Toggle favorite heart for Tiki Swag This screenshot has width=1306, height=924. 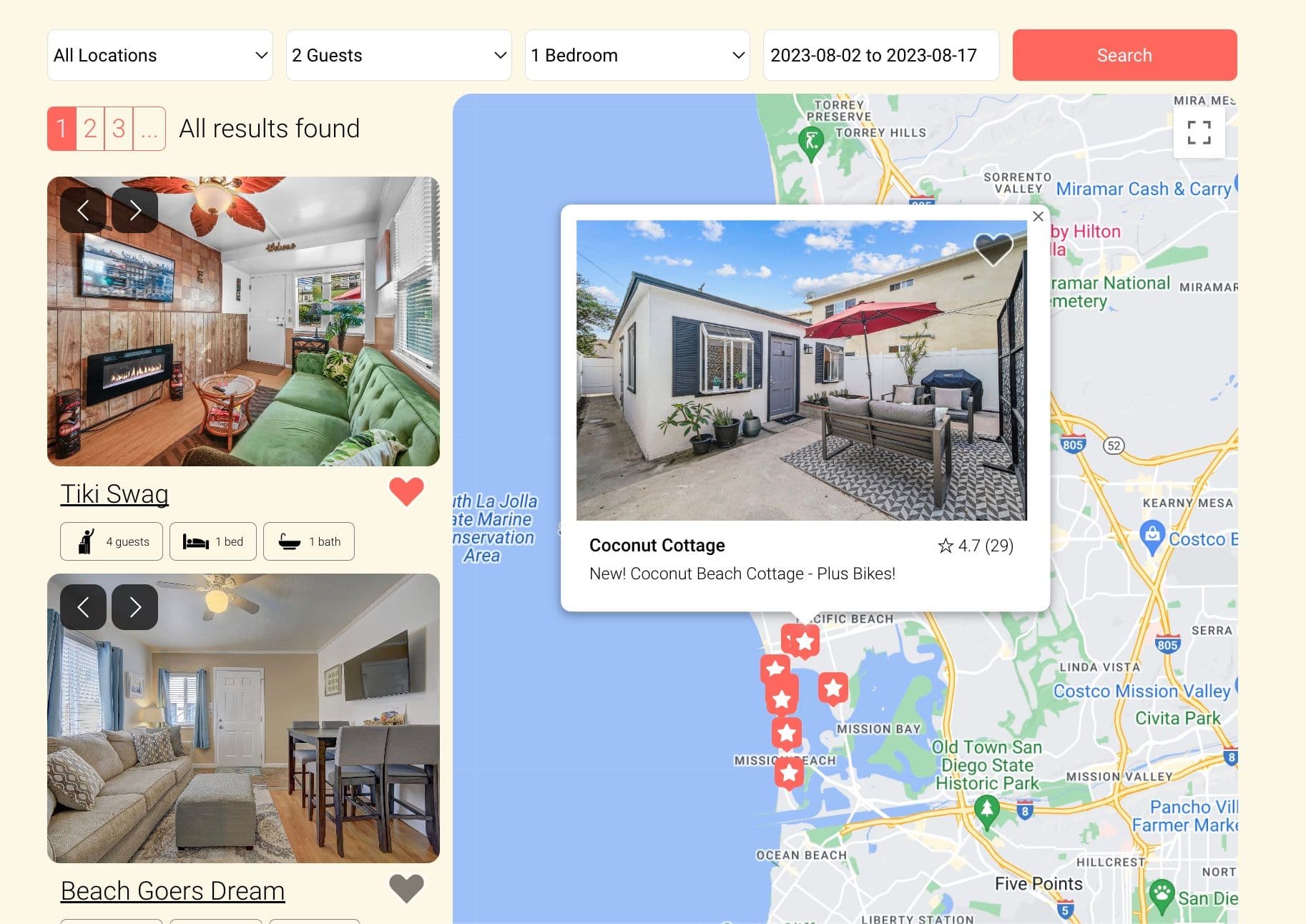pyautogui.click(x=406, y=492)
